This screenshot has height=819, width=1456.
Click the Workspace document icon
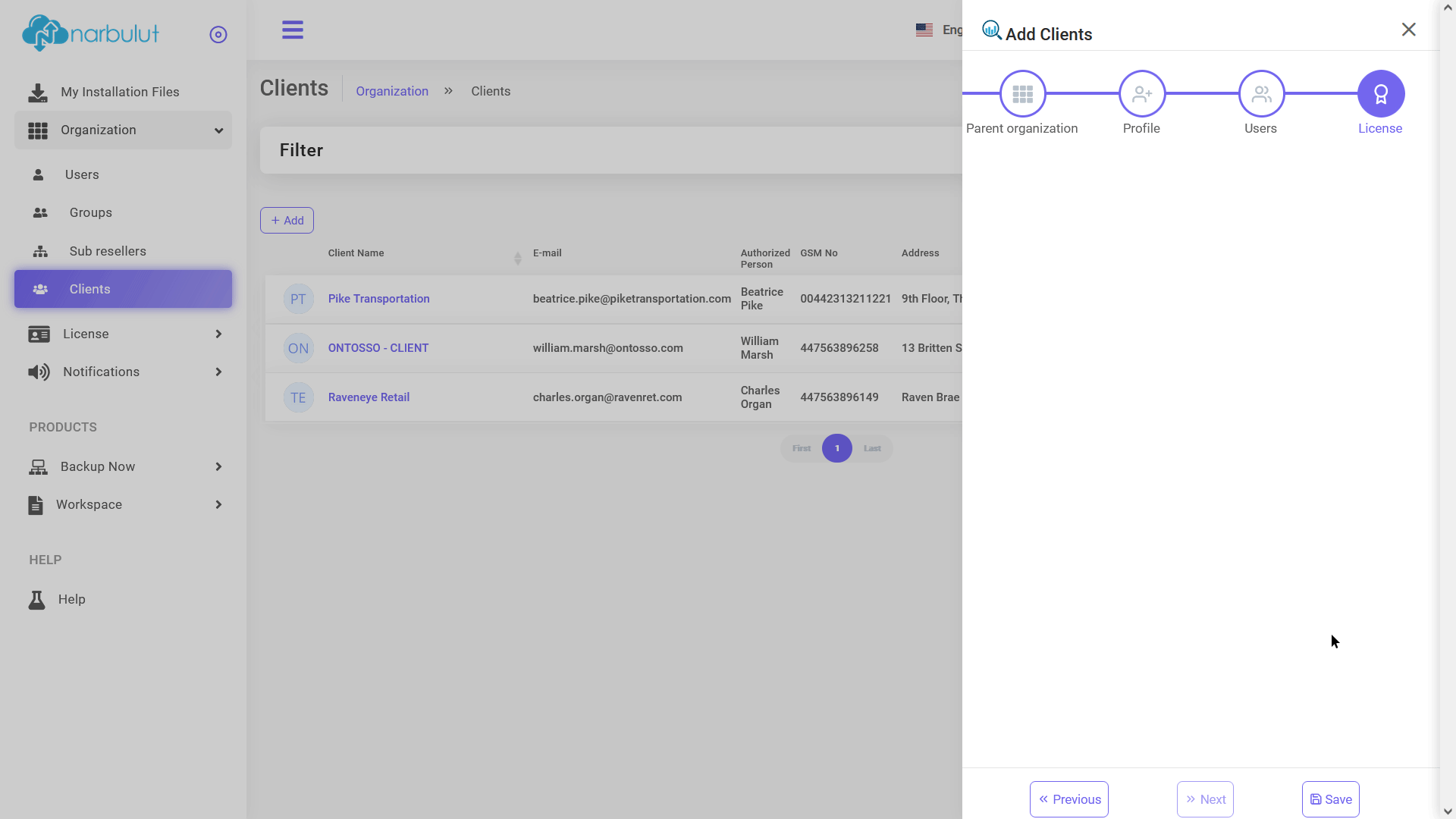click(36, 505)
